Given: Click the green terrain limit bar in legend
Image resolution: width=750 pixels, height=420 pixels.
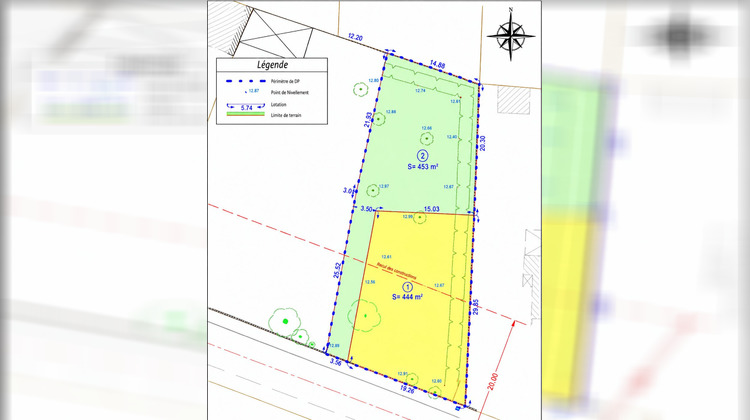Looking at the screenshot, I should point(246,114).
